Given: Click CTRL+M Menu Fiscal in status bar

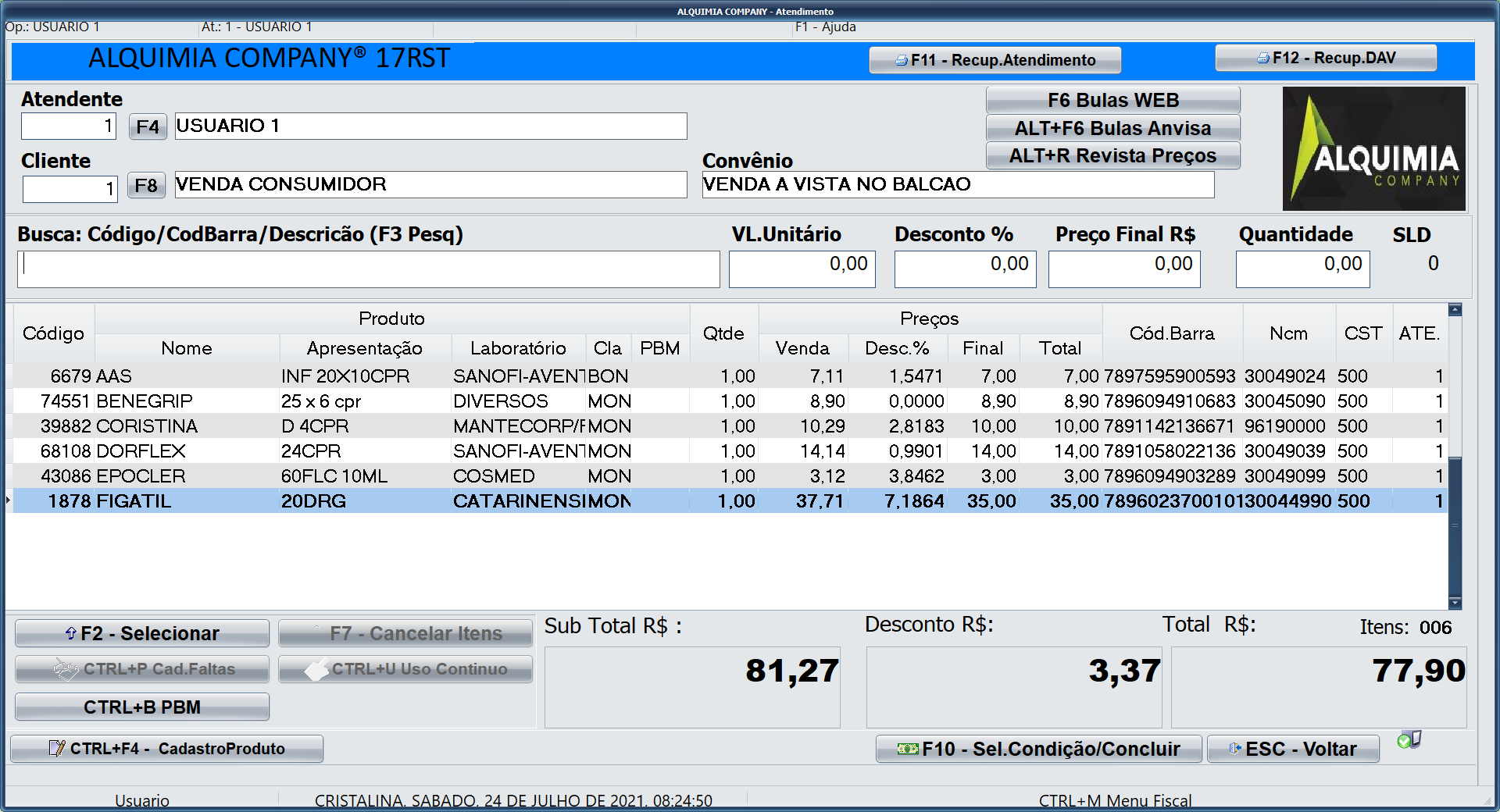Looking at the screenshot, I should (x=1115, y=800).
